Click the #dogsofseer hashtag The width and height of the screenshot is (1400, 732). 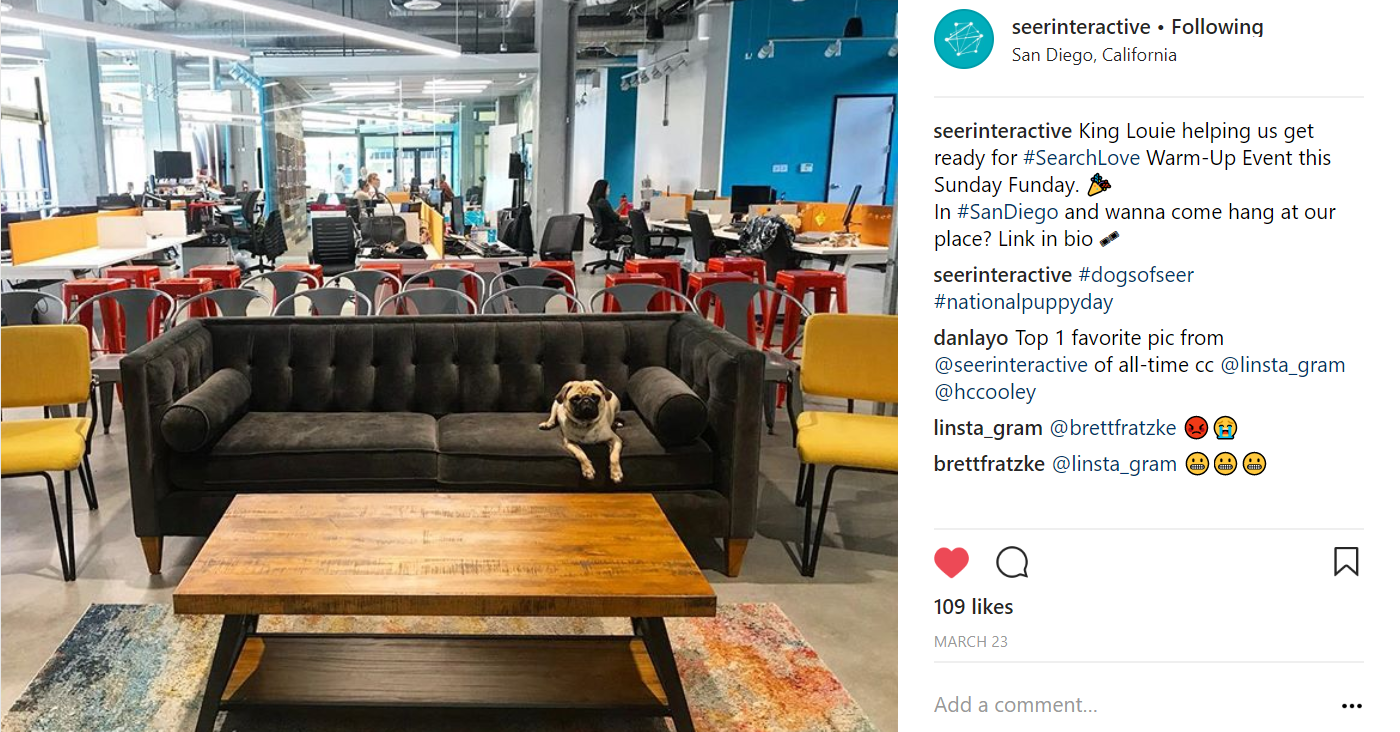(1136, 275)
